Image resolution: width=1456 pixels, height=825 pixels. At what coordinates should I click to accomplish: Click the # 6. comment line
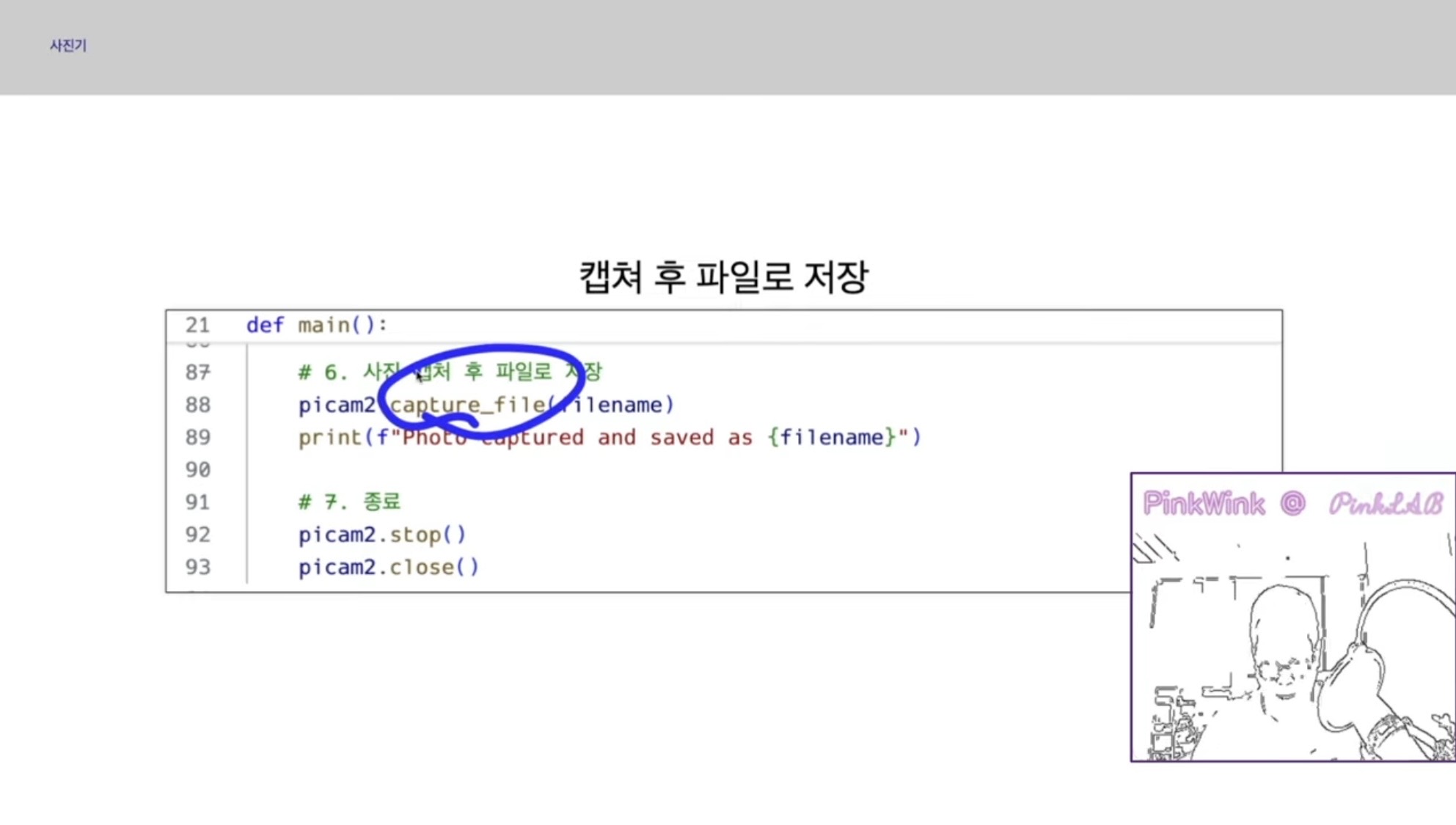[450, 372]
